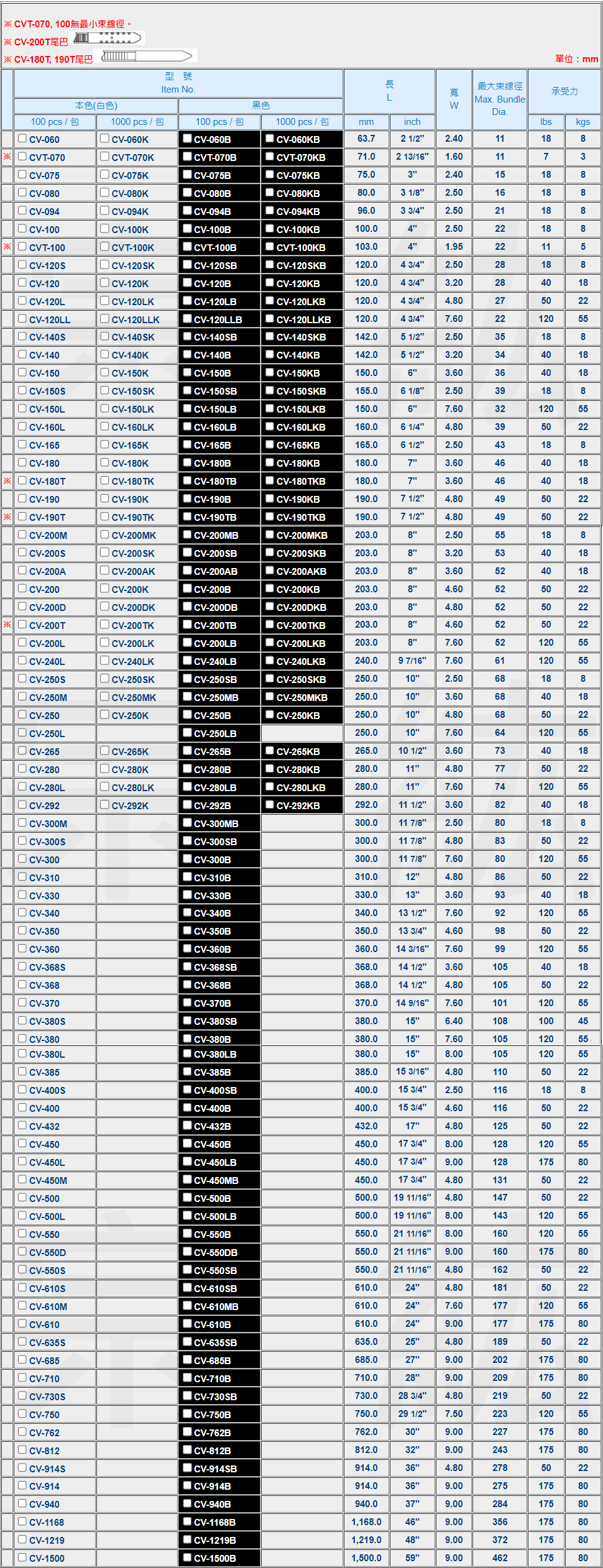This screenshot has height=1568, width=603.
Task: Select the CV-610 checkbox
Action: (x=22, y=1324)
